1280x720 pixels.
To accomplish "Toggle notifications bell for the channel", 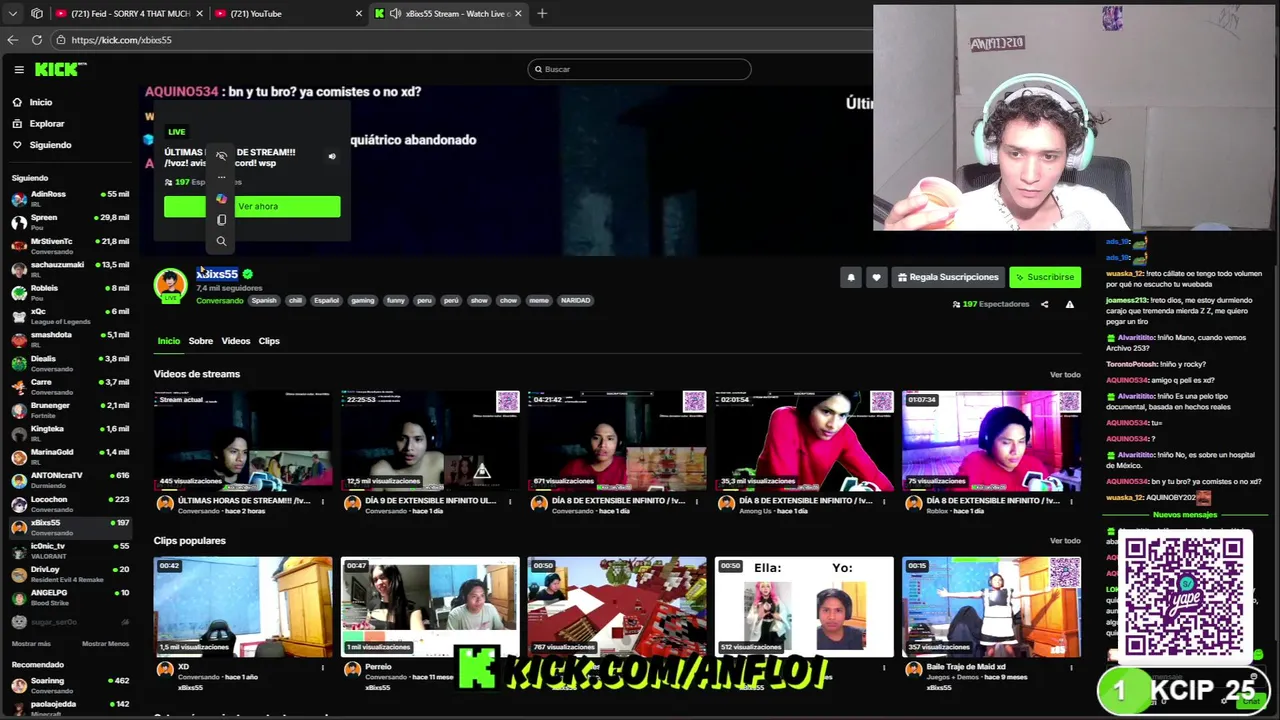I will coord(851,277).
